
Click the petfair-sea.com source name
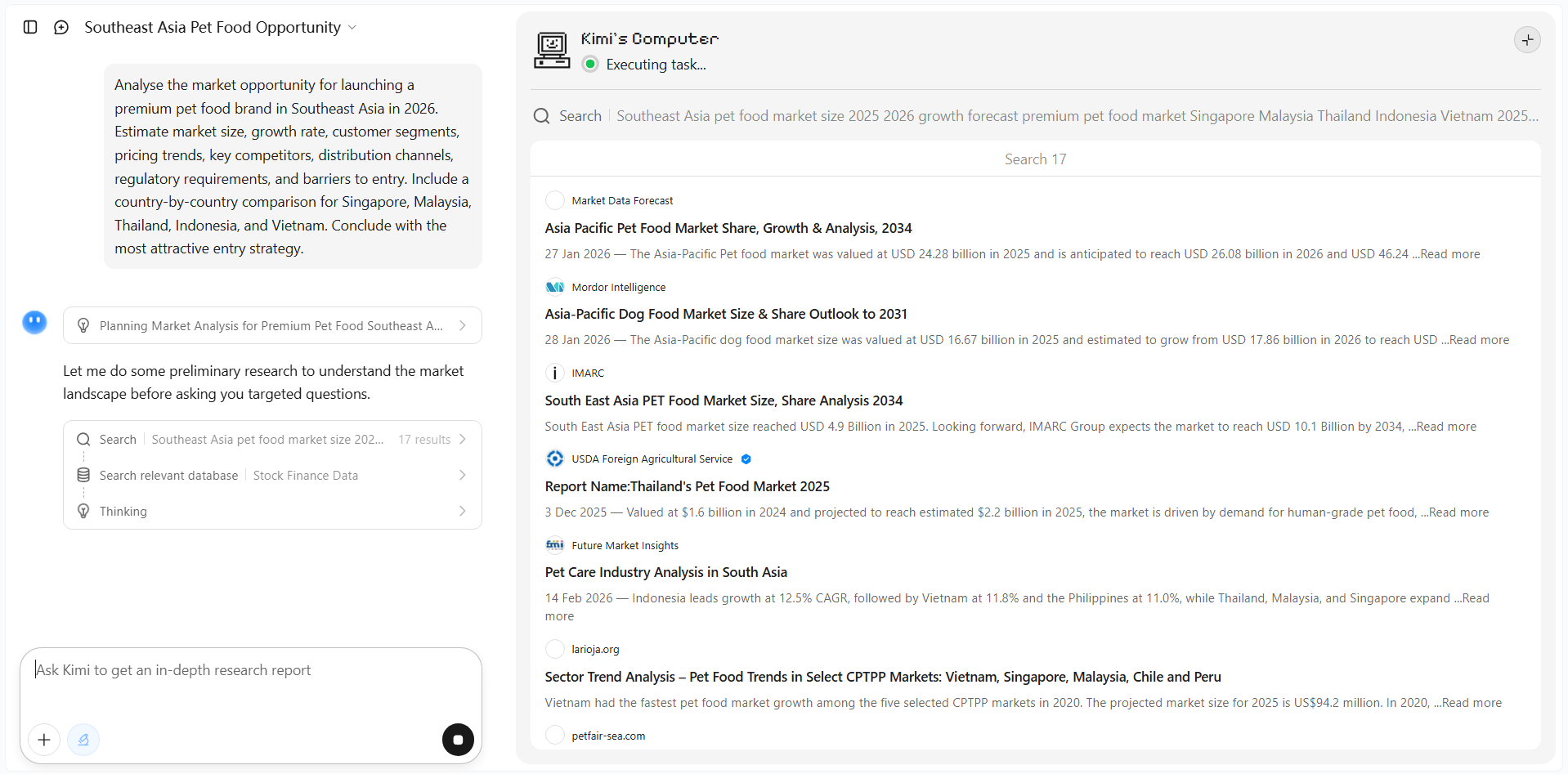pyautogui.click(x=608, y=736)
